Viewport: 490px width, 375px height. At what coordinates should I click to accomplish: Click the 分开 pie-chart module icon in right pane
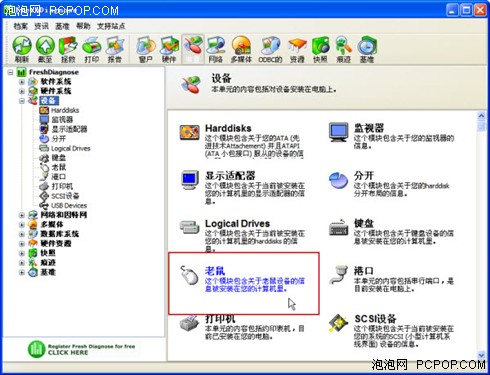pyautogui.click(x=339, y=180)
